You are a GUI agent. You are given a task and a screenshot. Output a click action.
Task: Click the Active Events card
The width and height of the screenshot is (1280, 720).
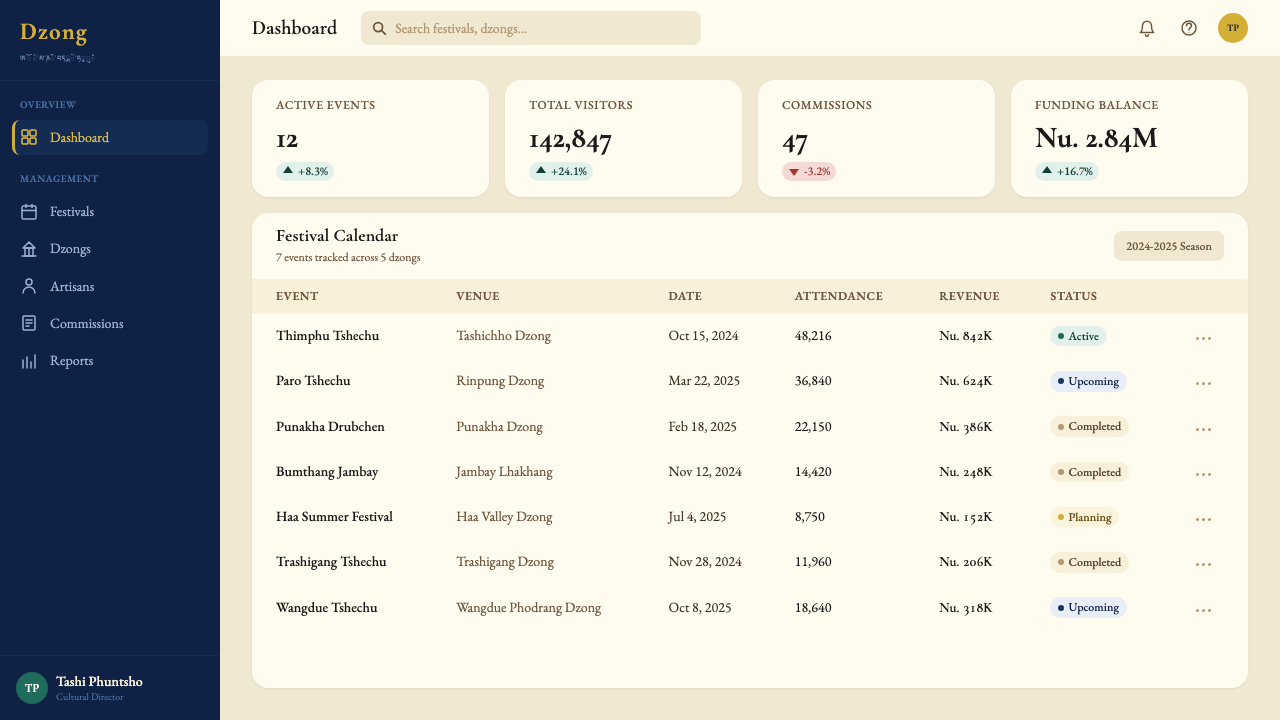click(x=370, y=138)
